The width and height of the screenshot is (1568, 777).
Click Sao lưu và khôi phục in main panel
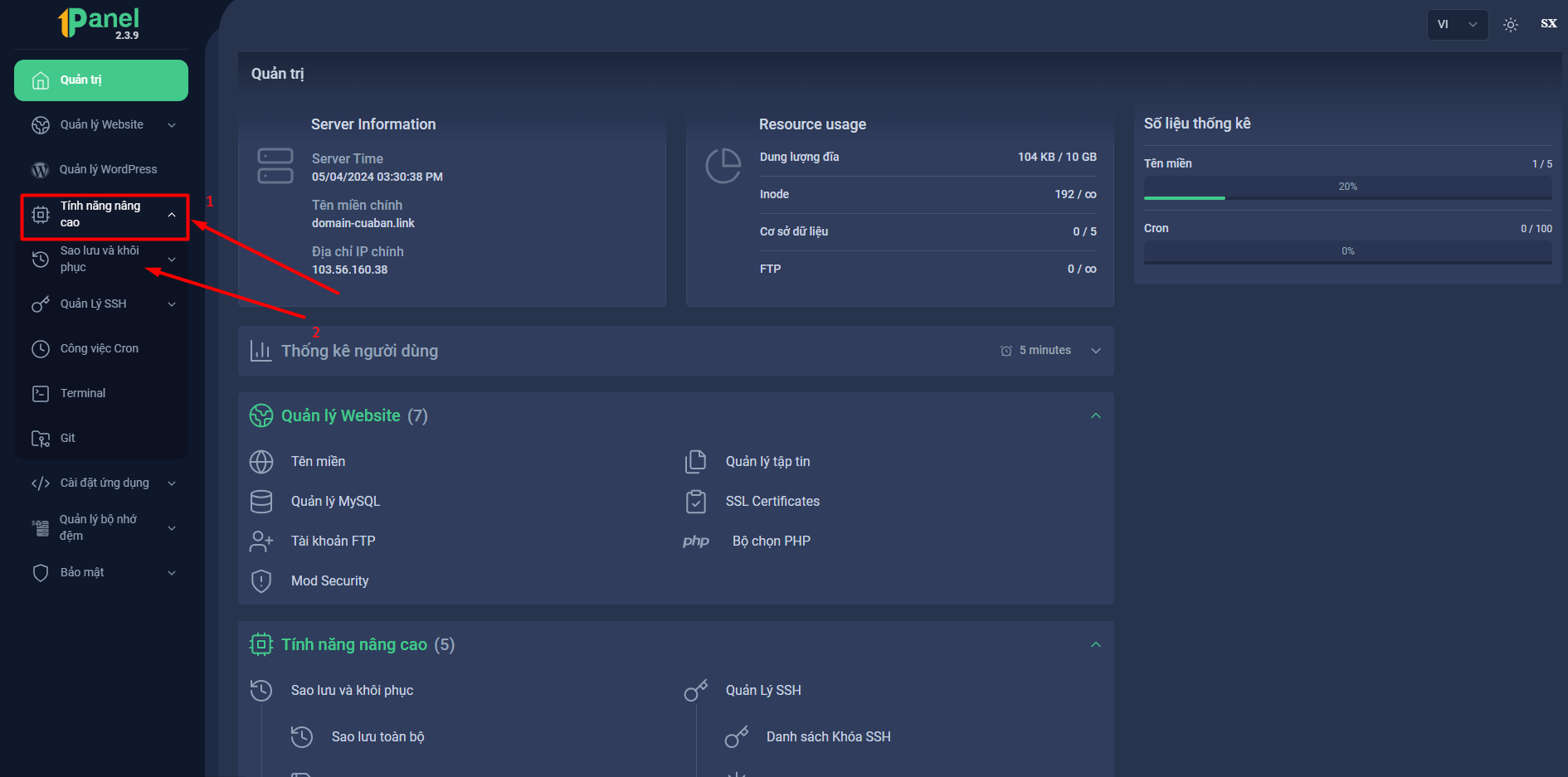pyautogui.click(x=352, y=690)
